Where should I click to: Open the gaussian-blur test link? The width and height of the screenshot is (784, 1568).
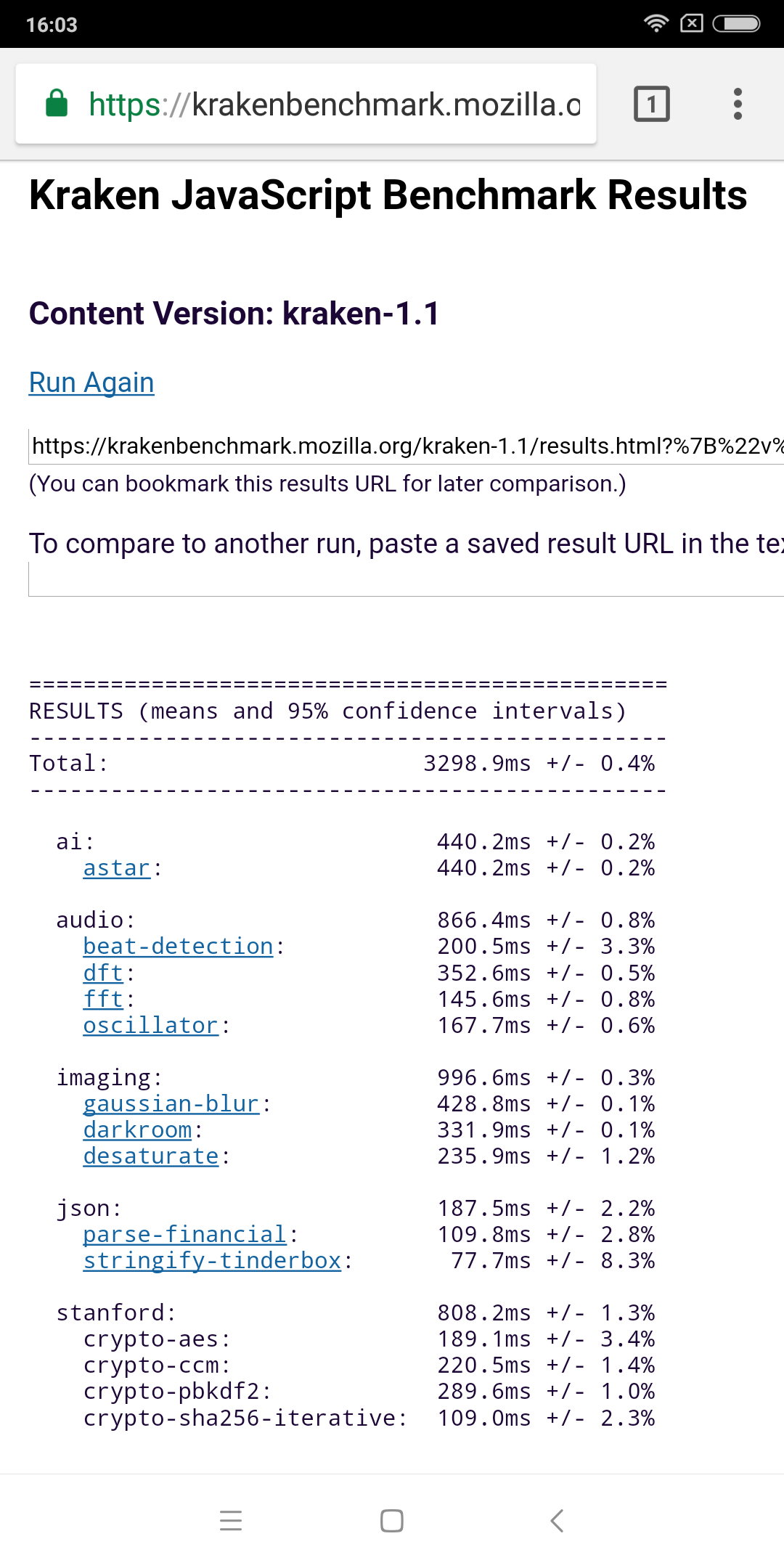pyautogui.click(x=171, y=1104)
